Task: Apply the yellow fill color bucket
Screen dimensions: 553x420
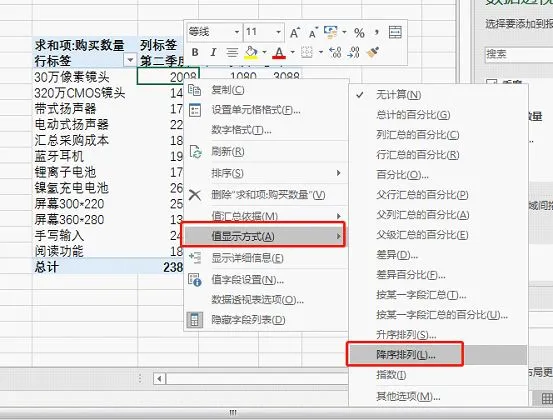Action: coord(251,53)
